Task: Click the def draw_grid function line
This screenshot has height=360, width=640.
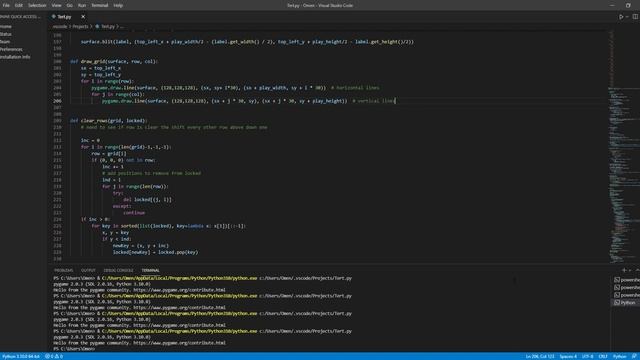Action: click(114, 62)
